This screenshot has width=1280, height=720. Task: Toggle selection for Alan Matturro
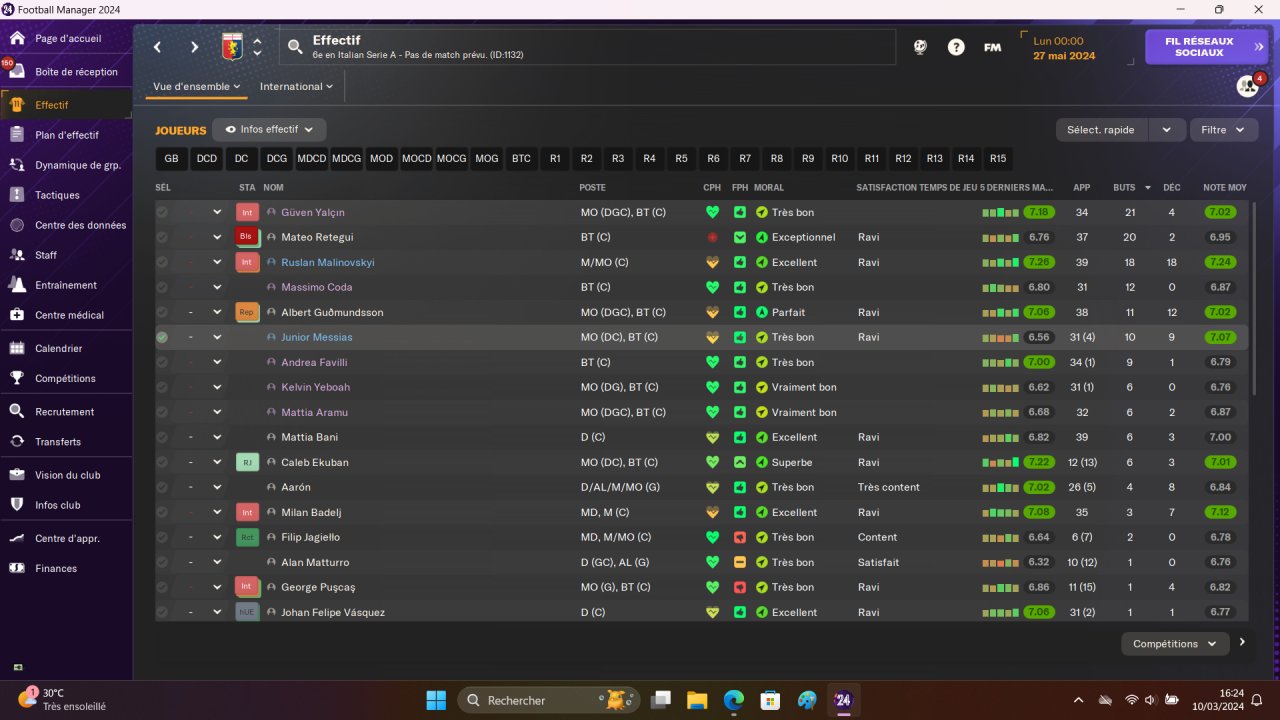click(162, 562)
